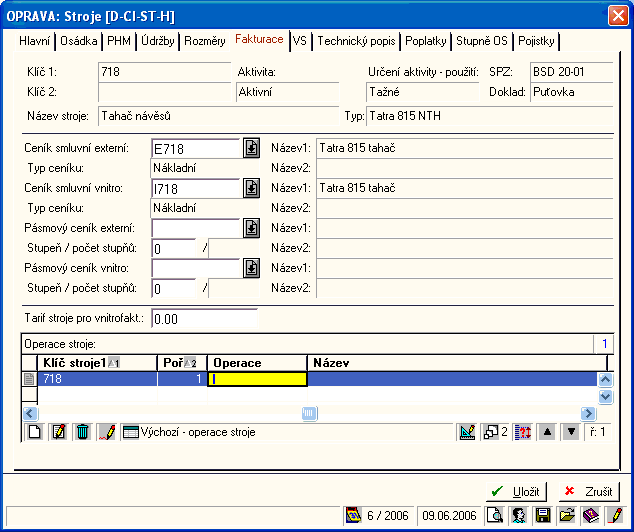Sort by the Poř column header
Image resolution: width=634 pixels, height=532 pixels.
tap(182, 363)
